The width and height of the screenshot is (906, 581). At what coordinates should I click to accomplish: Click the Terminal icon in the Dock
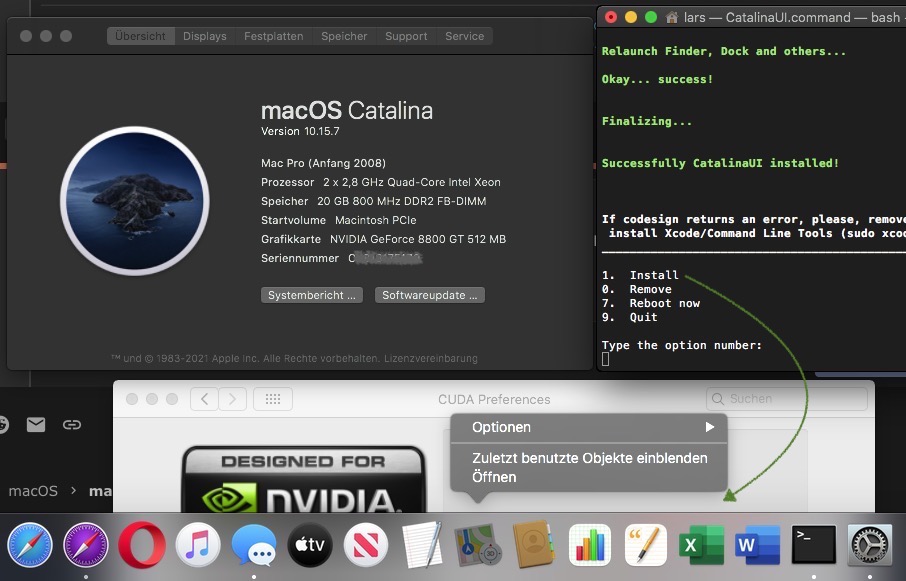(x=814, y=545)
